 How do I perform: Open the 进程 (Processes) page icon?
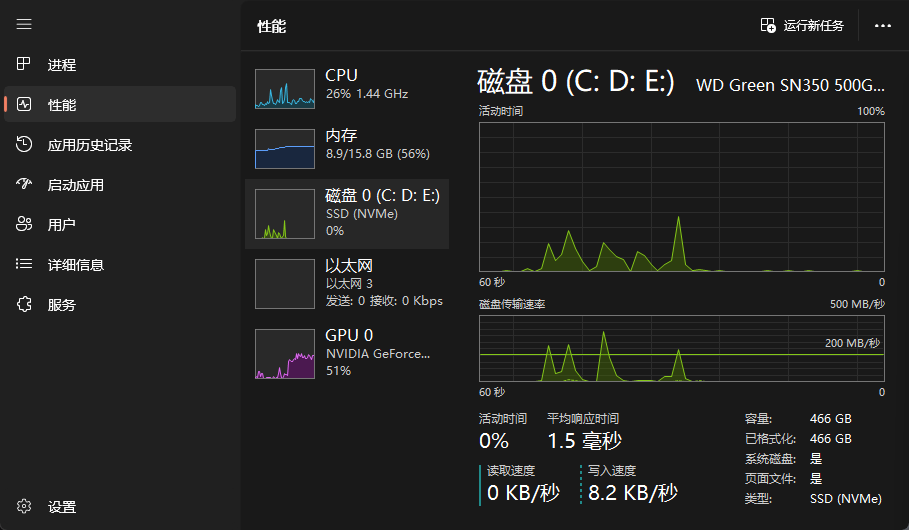(25, 65)
